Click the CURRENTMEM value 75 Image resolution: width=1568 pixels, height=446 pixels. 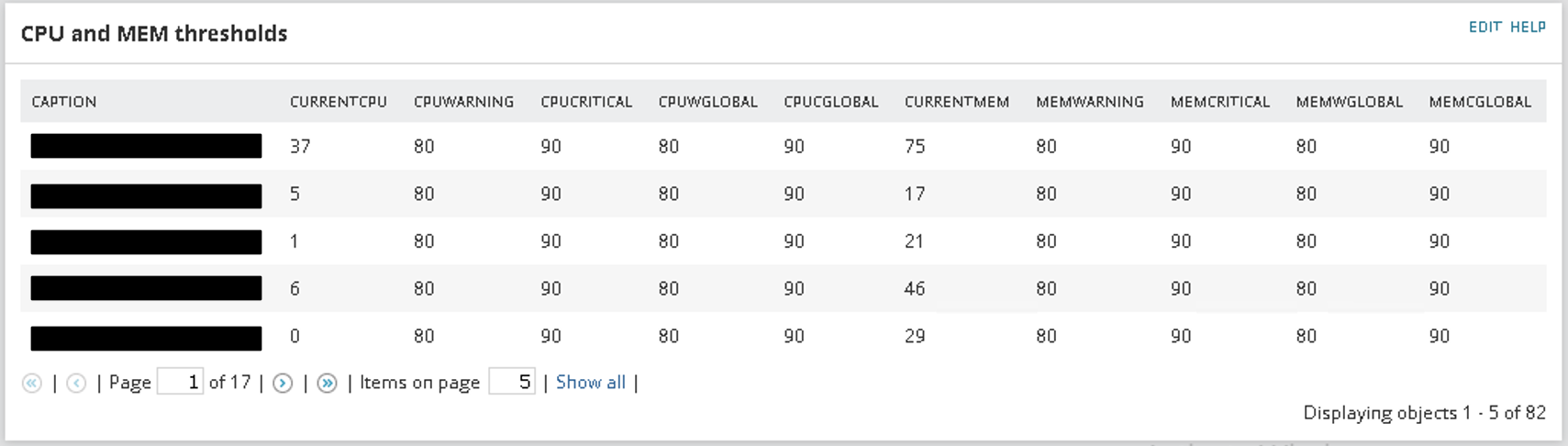pyautogui.click(x=915, y=146)
